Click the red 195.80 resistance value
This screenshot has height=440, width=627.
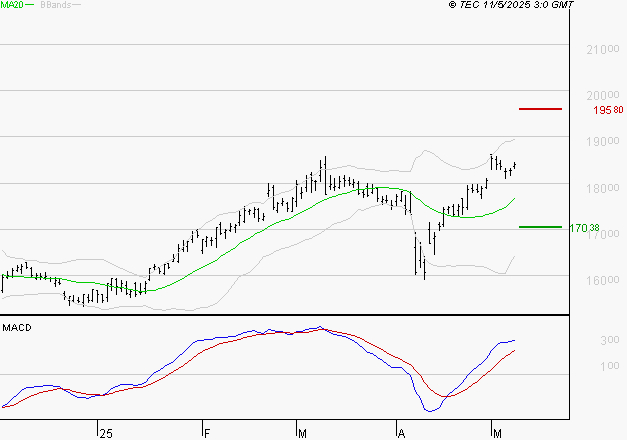click(x=608, y=110)
